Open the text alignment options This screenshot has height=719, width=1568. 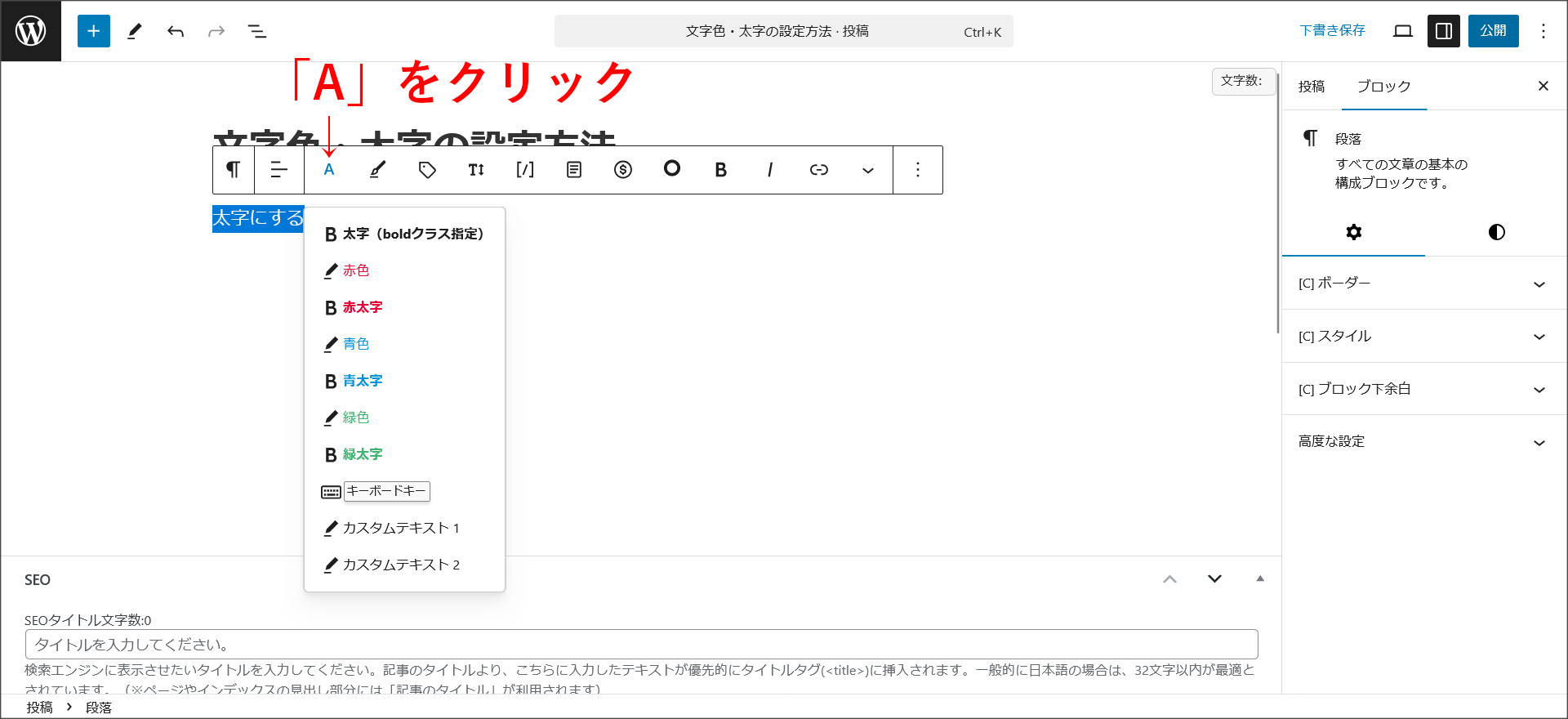coord(279,170)
